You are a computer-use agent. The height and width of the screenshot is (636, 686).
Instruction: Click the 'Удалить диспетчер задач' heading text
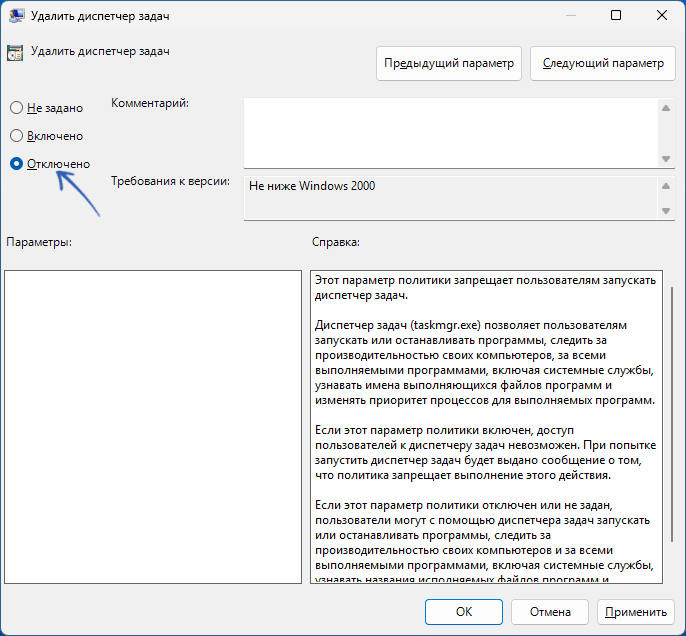(100, 51)
